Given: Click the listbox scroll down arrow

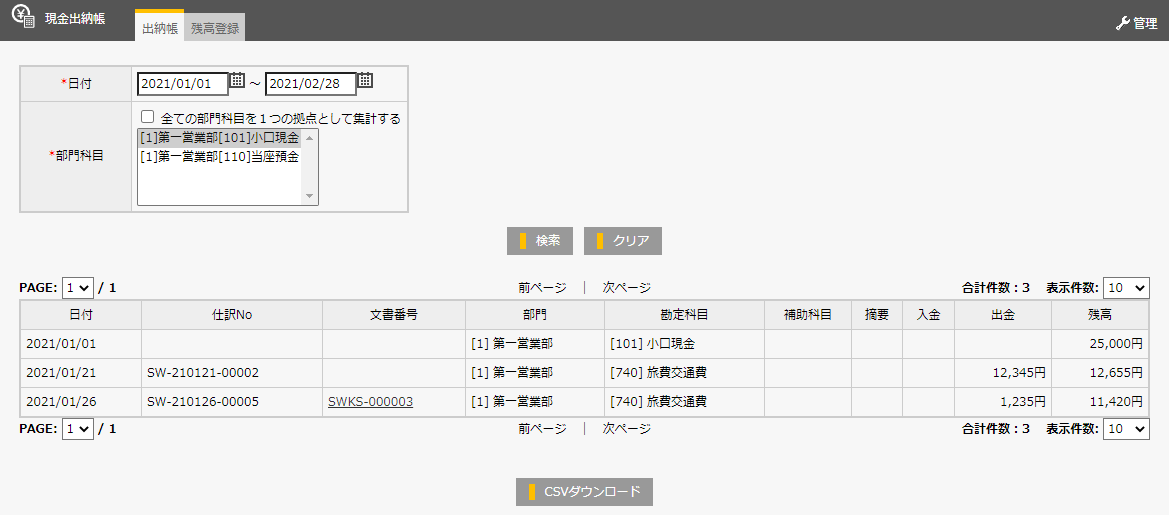Looking at the screenshot, I should 309,196.
